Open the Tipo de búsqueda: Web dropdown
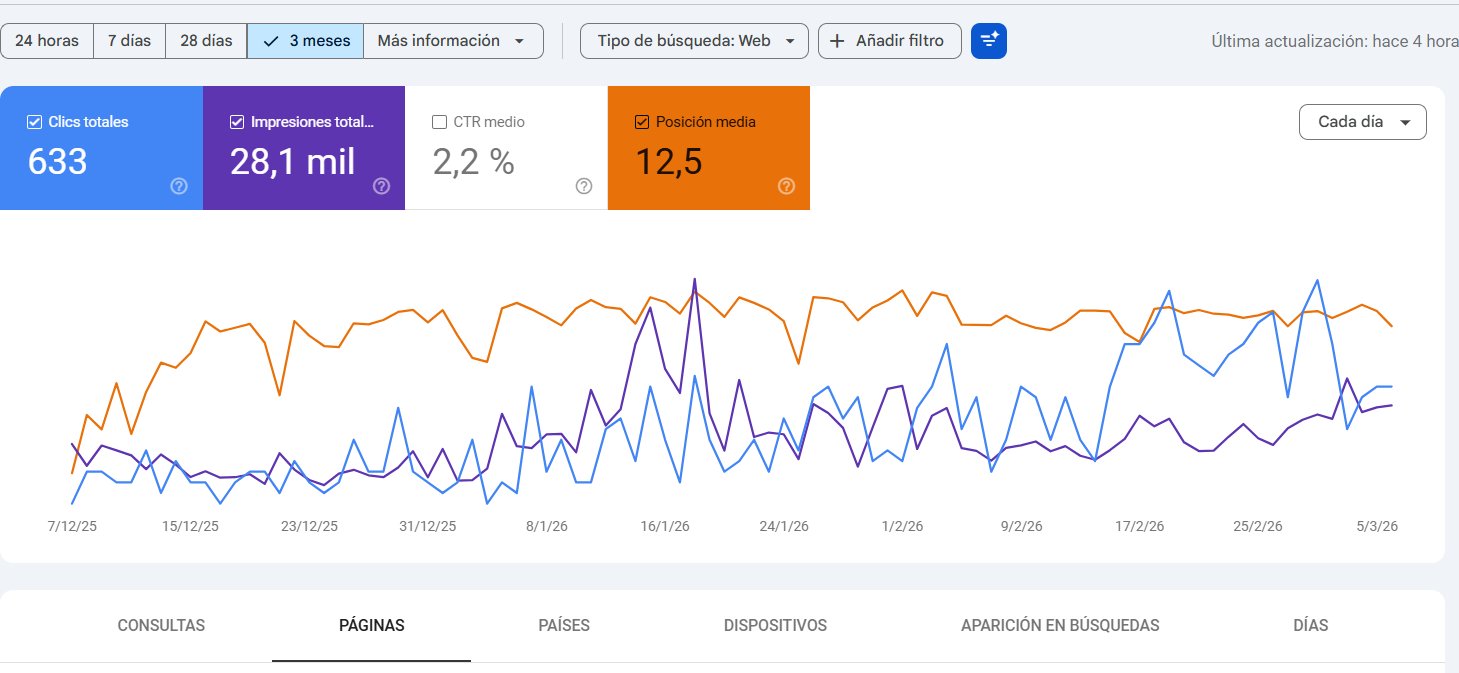Screen dimensions: 1459x673 click(694, 41)
